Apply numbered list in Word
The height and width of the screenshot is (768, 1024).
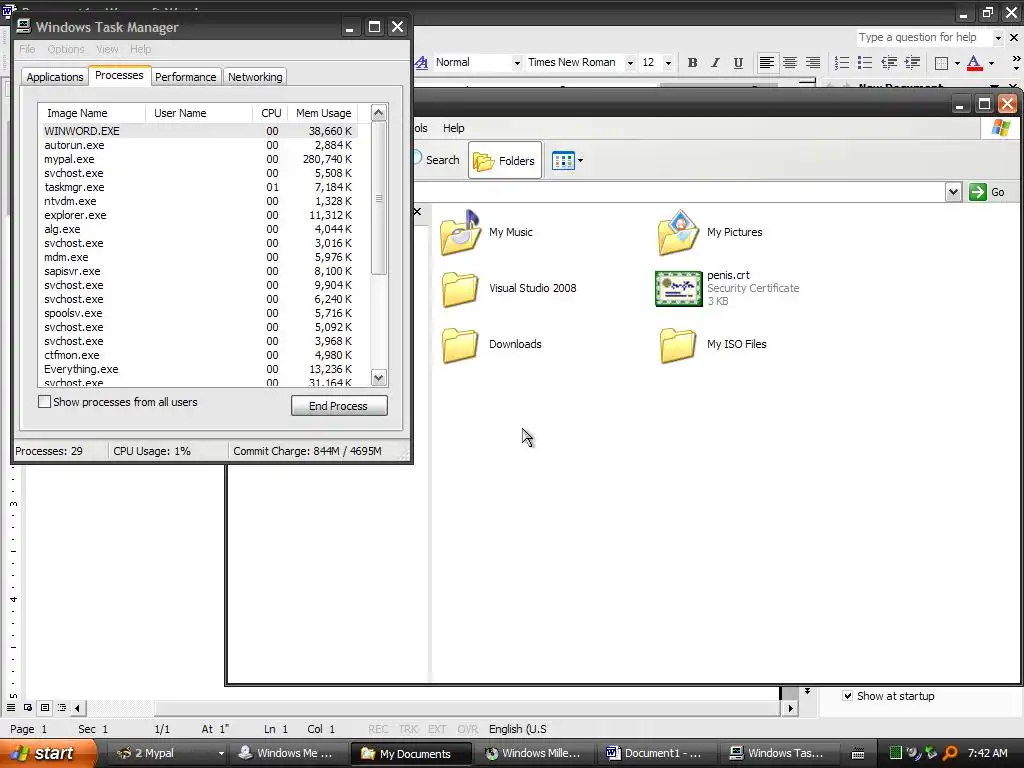tap(842, 63)
